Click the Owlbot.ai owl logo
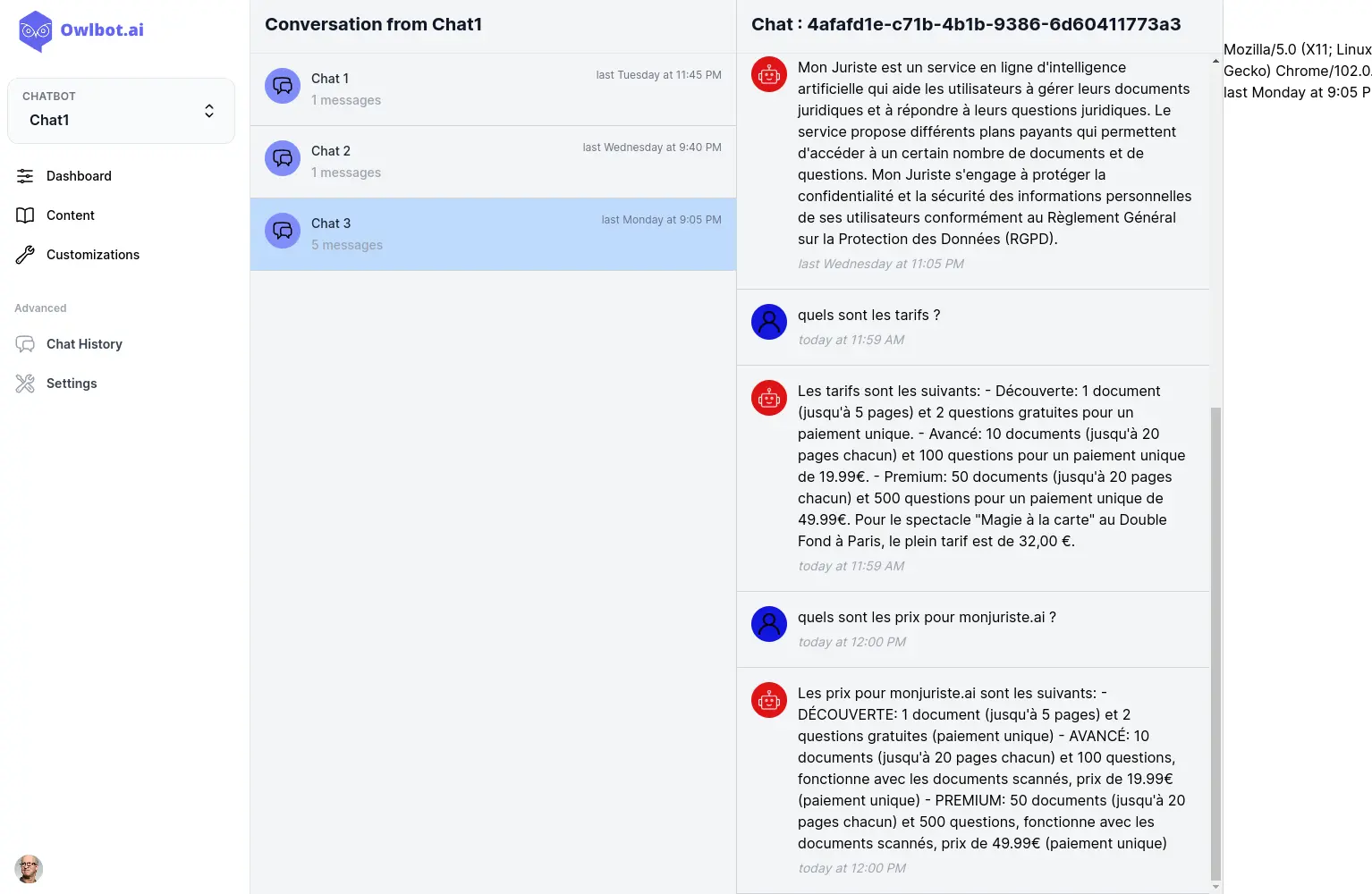 click(x=35, y=31)
